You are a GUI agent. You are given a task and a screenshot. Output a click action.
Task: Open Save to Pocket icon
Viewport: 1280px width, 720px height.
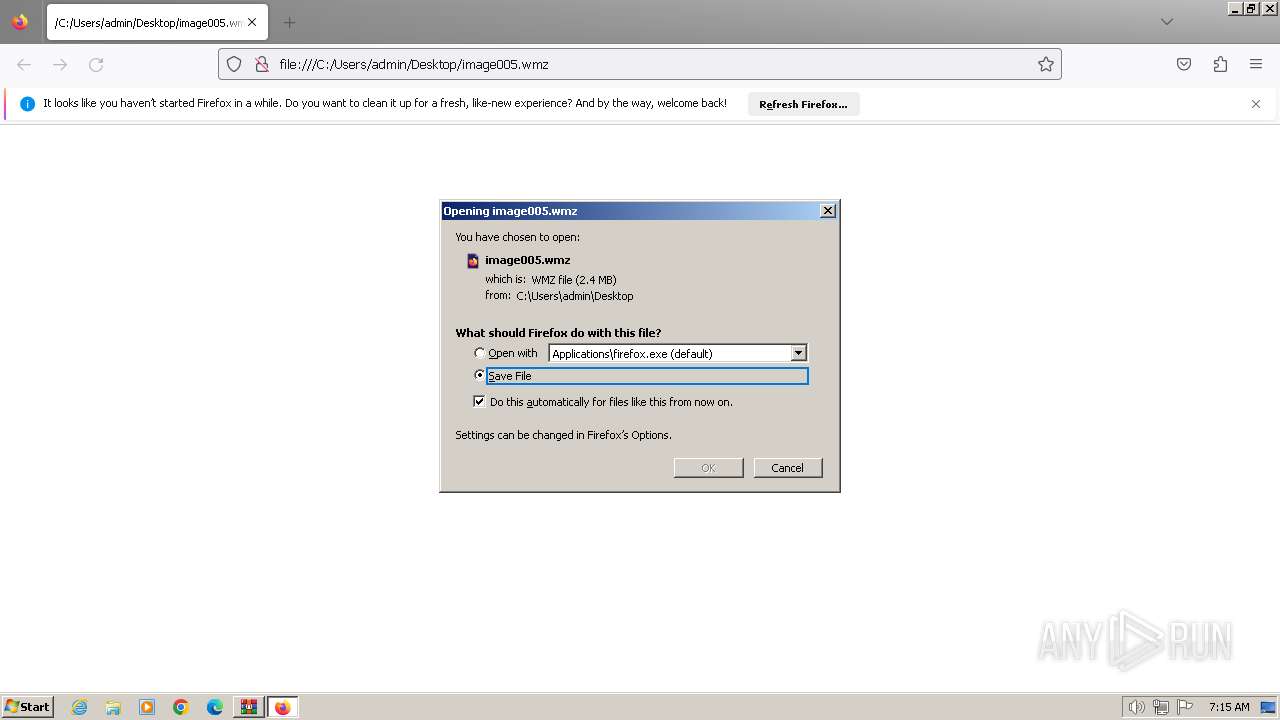click(x=1184, y=64)
